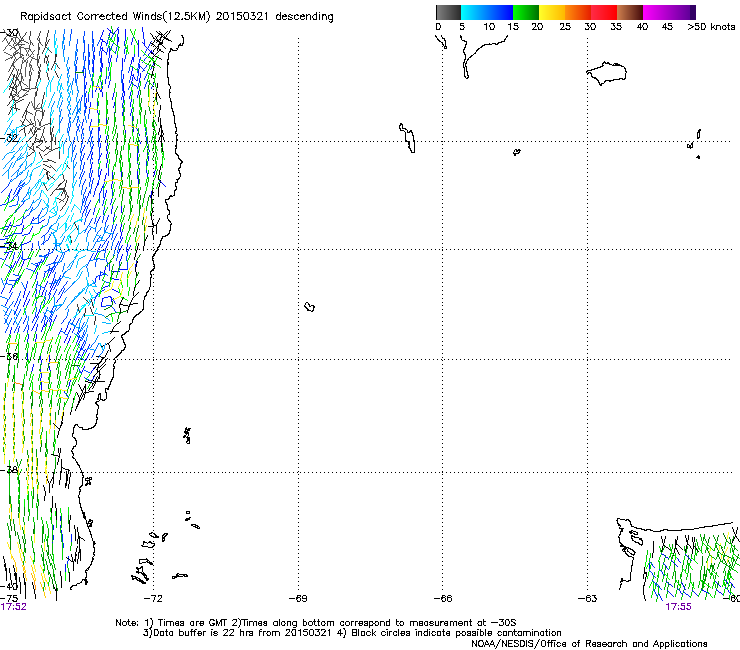Click the -69 longitude axis label

[298, 599]
